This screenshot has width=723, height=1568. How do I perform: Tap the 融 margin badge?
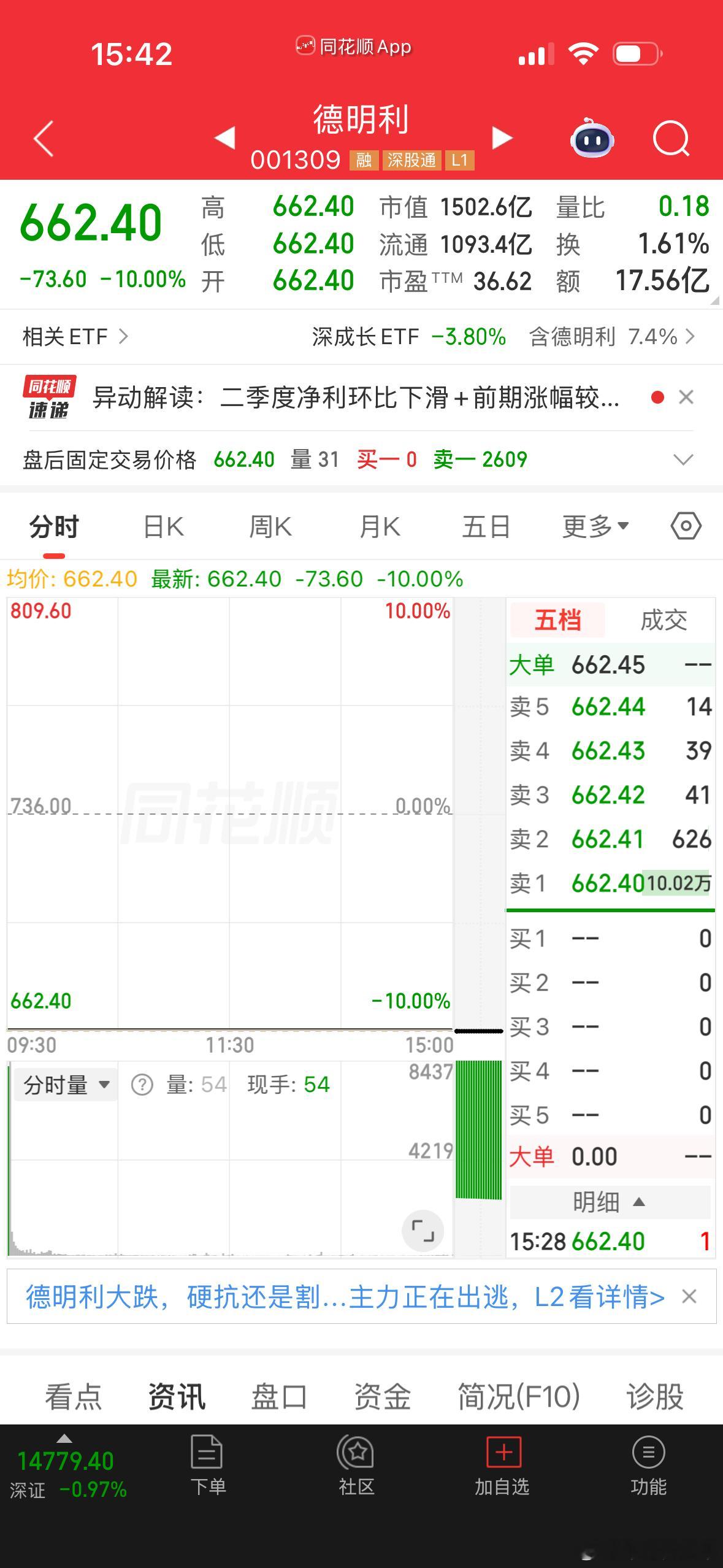click(364, 160)
